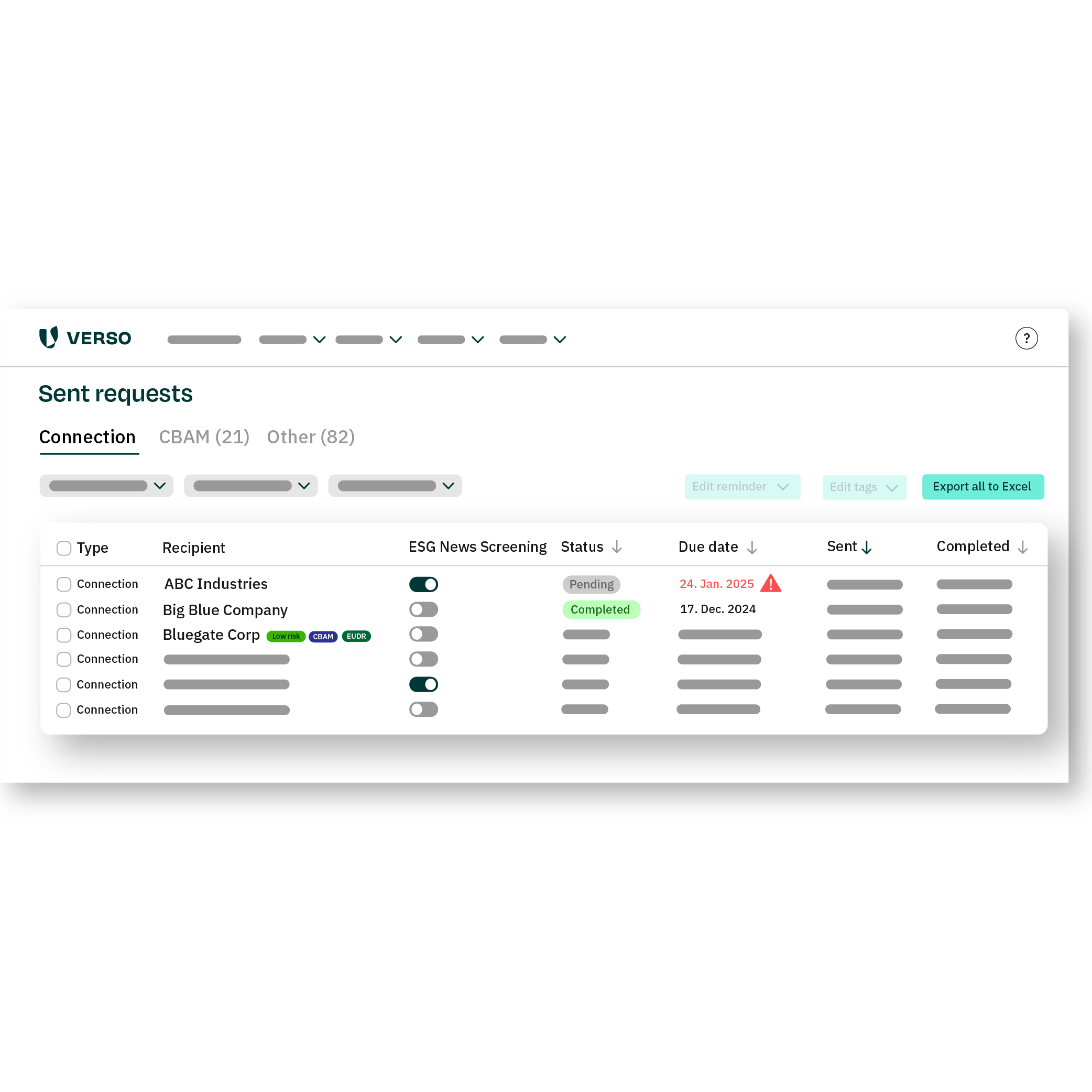This screenshot has width=1092, height=1092.
Task: Sort the Due date column descending
Action: coord(752,547)
